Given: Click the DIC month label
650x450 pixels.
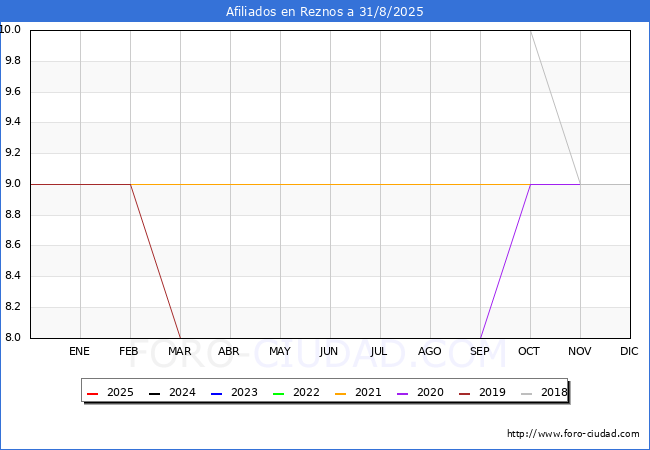Looking at the screenshot, I should (629, 351).
